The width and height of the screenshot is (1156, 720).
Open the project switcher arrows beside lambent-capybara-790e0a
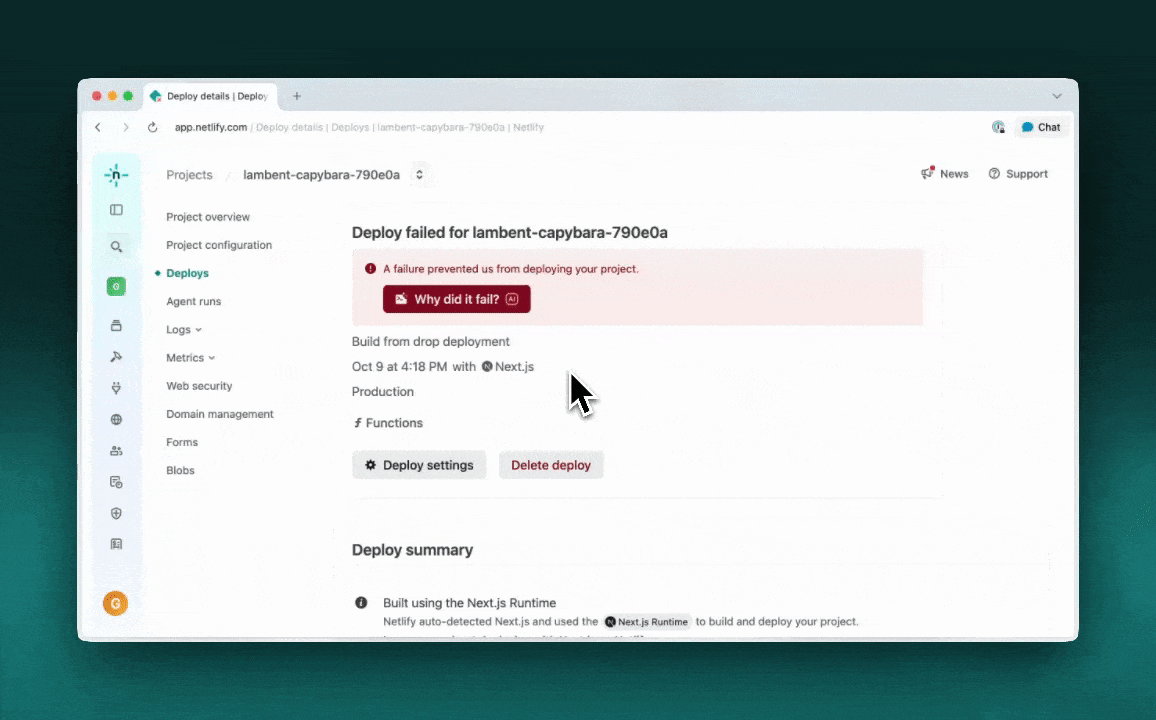419,175
